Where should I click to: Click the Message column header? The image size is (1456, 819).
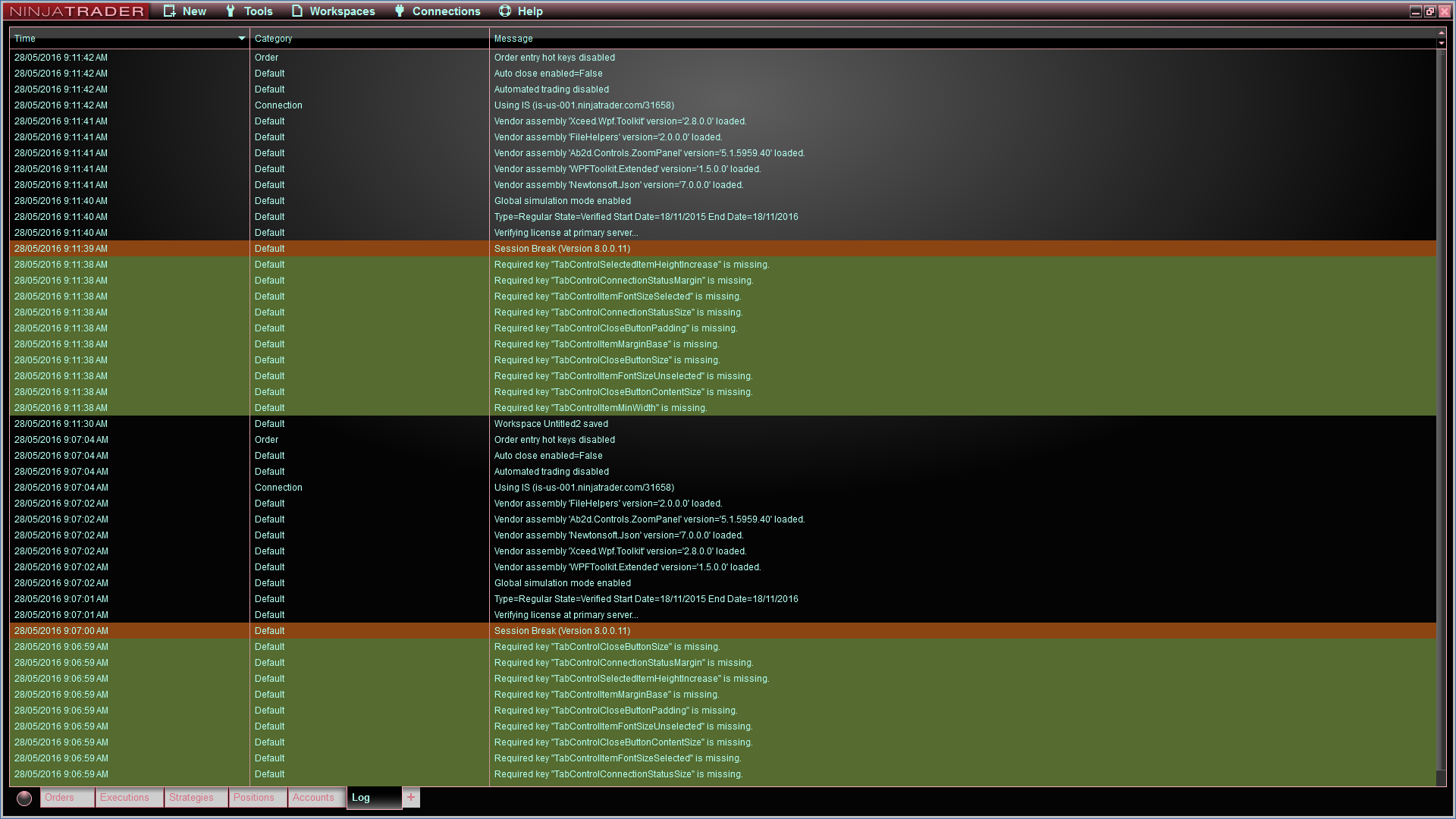513,39
